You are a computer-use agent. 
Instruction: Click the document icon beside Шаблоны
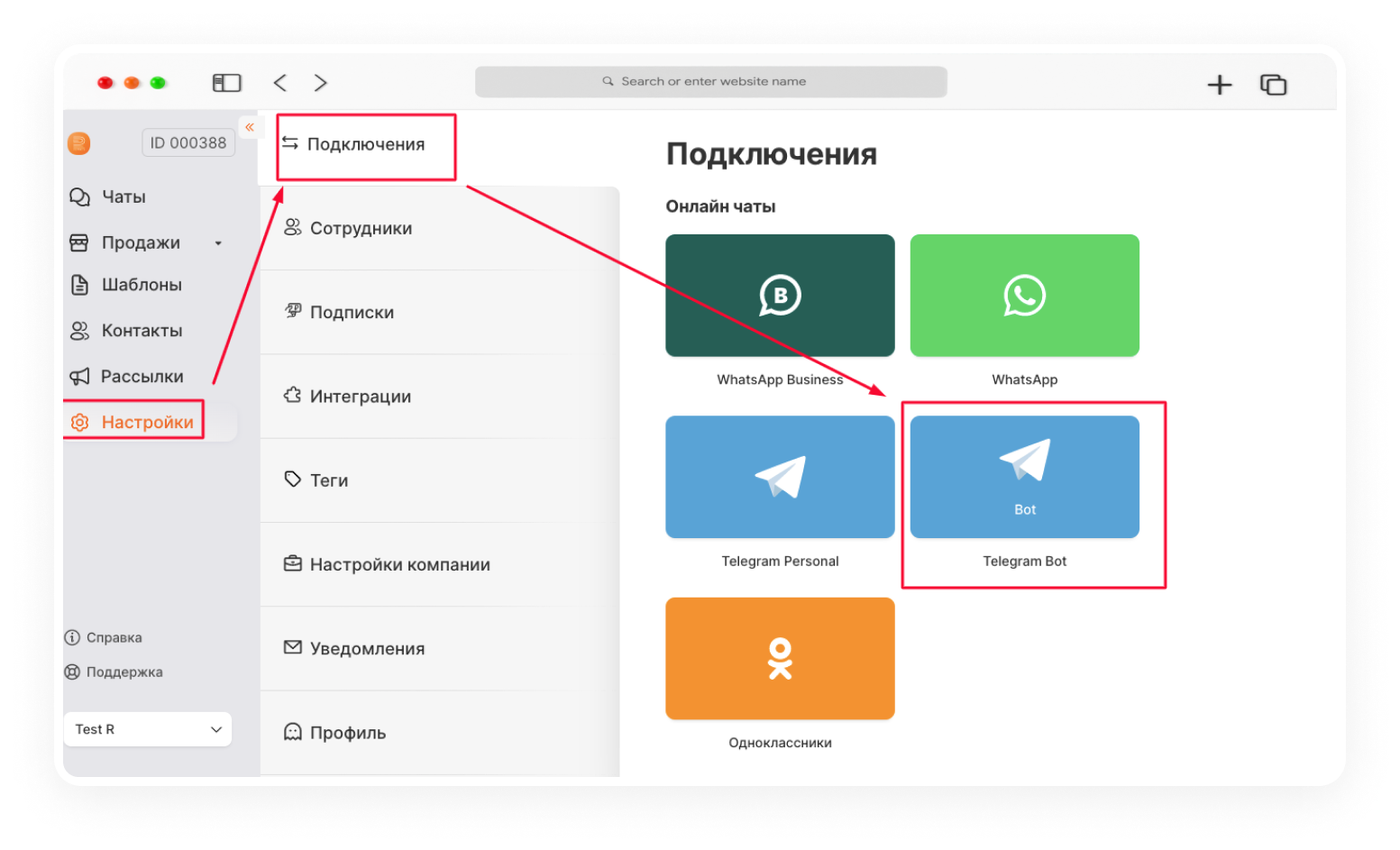[80, 285]
